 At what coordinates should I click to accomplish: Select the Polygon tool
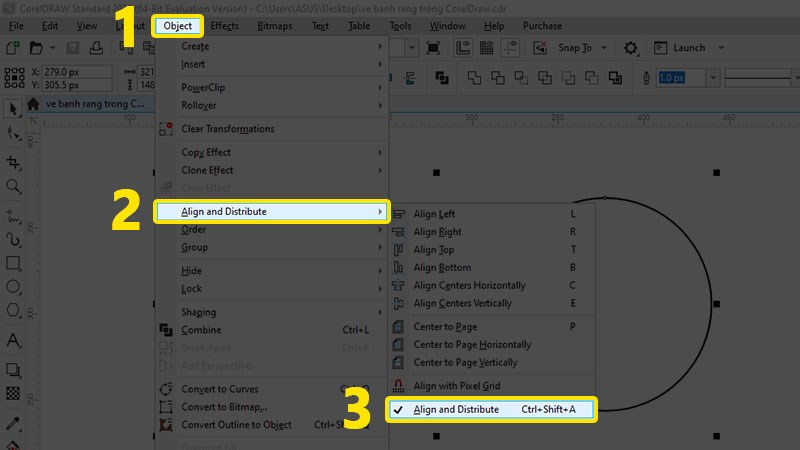[x=13, y=310]
